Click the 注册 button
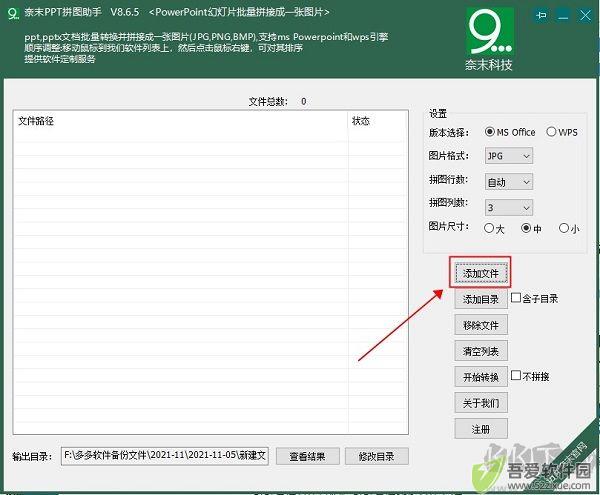This screenshot has height=495, width=600. click(x=481, y=429)
